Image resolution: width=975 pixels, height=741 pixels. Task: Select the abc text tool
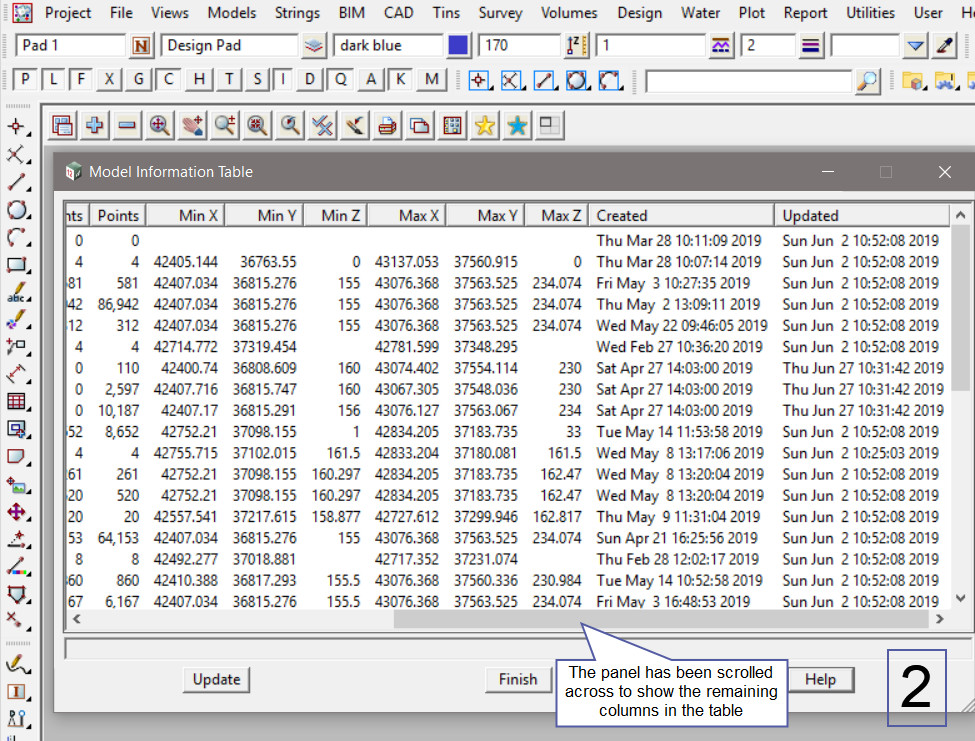tap(16, 294)
